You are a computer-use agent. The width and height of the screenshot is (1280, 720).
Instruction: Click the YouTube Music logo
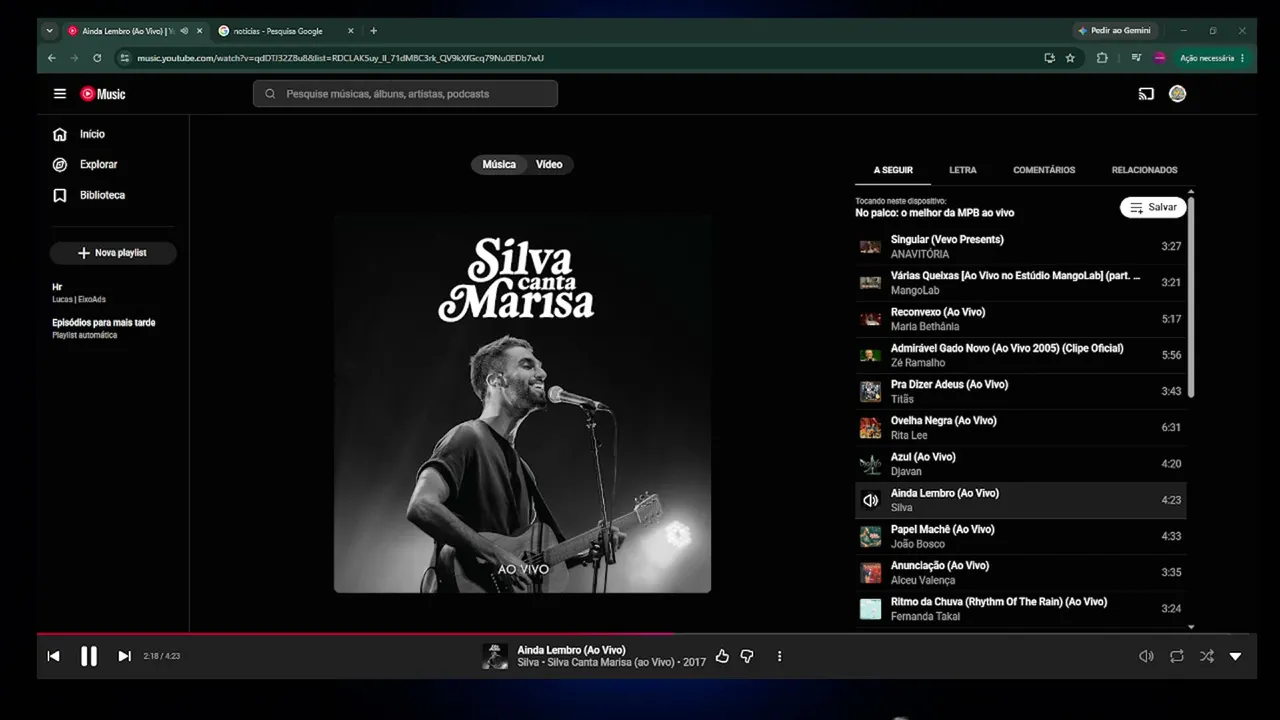103,94
